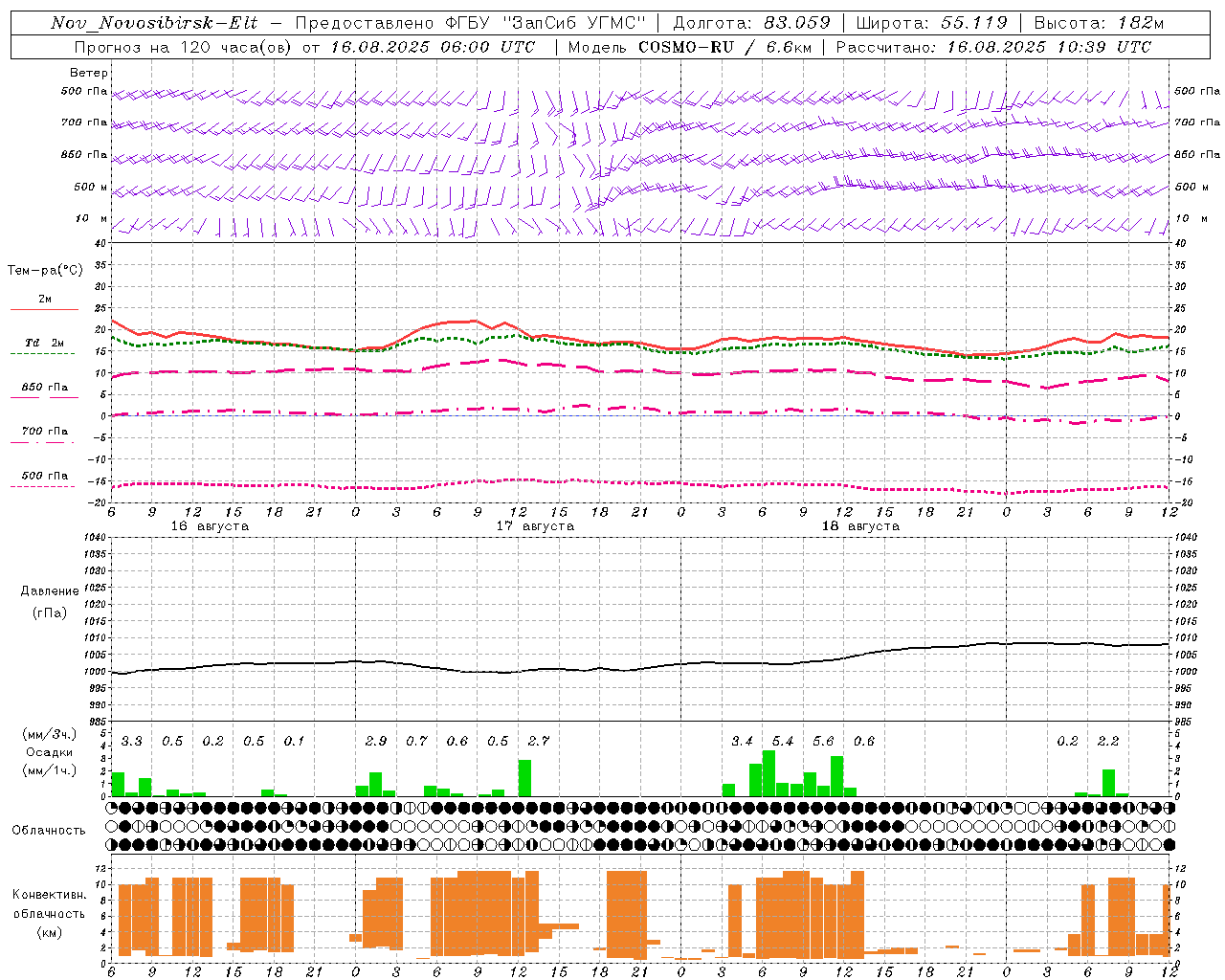The height and width of the screenshot is (980, 1225).
Task: Click the 0.7 precipitation total
Action: [x=416, y=741]
